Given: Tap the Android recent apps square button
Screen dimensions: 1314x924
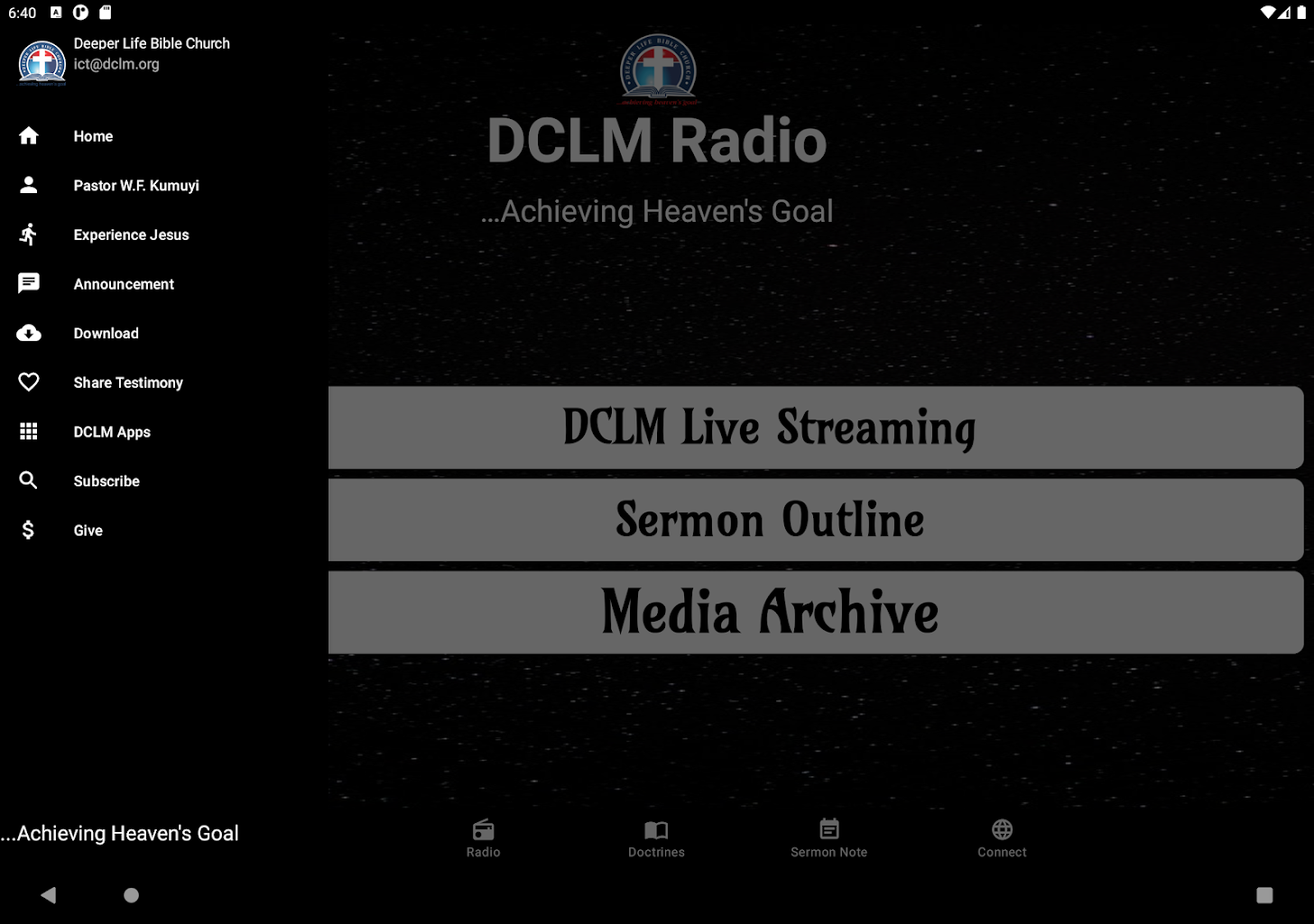Looking at the screenshot, I should [1264, 895].
